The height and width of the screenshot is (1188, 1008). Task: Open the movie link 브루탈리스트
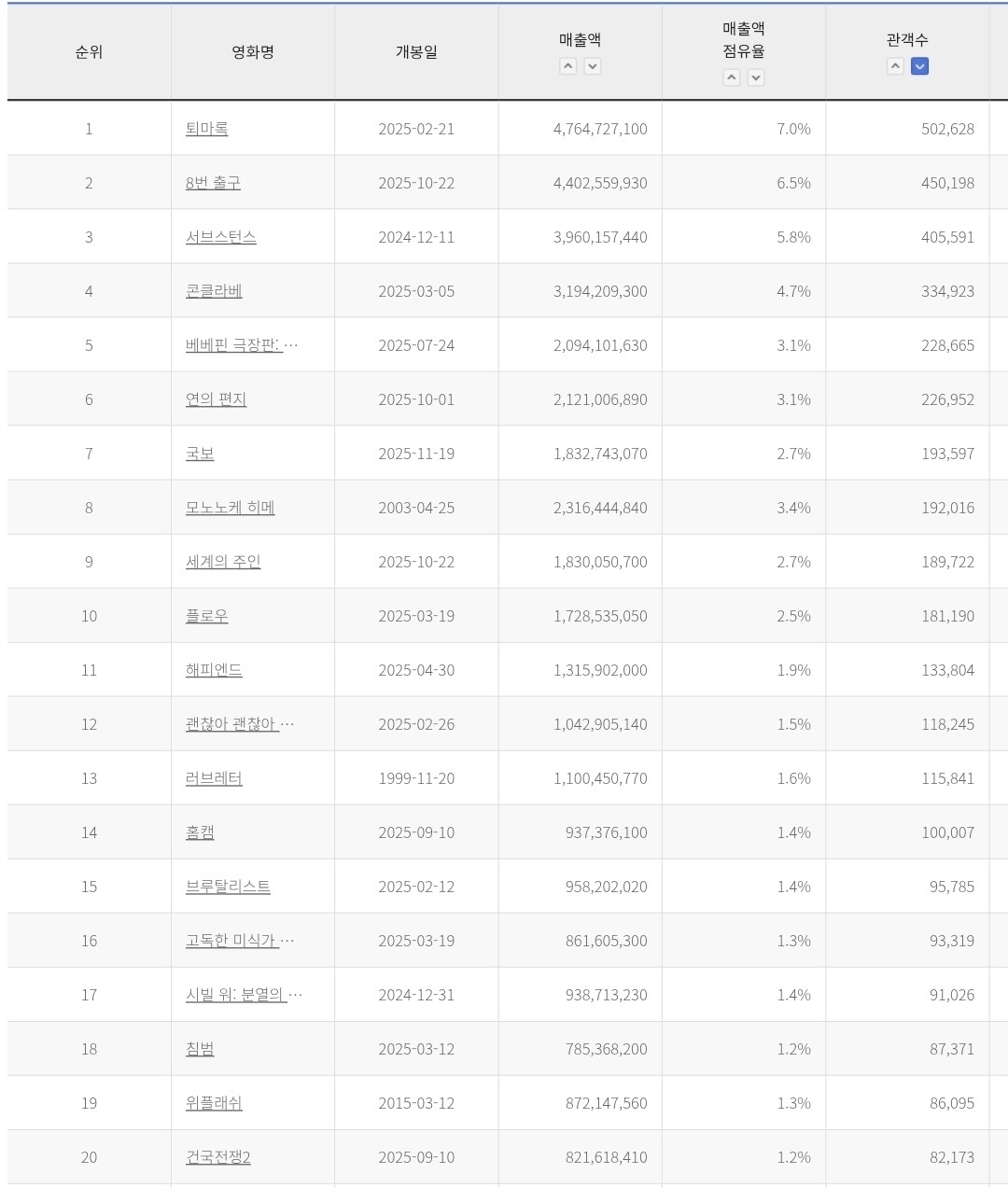pos(228,887)
